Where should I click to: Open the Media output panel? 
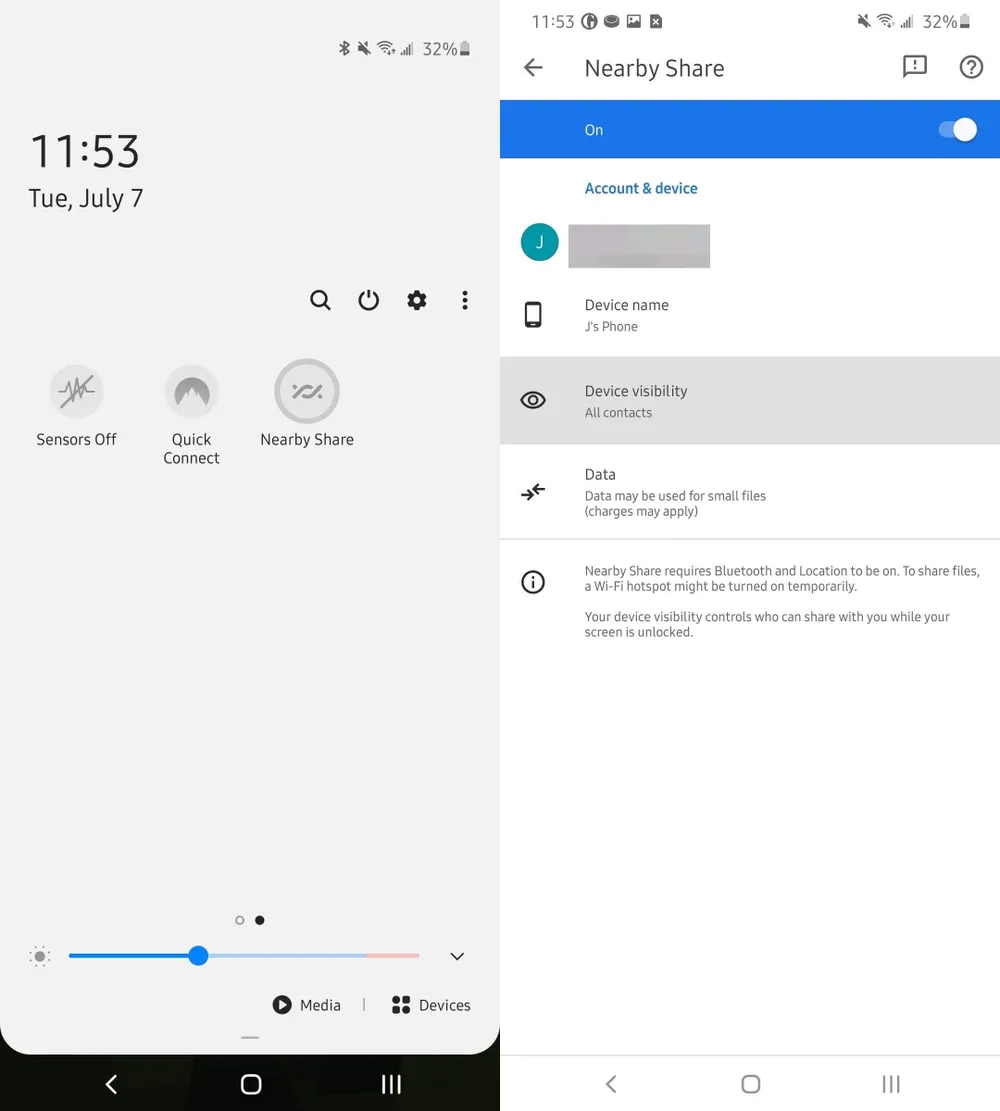[307, 1005]
